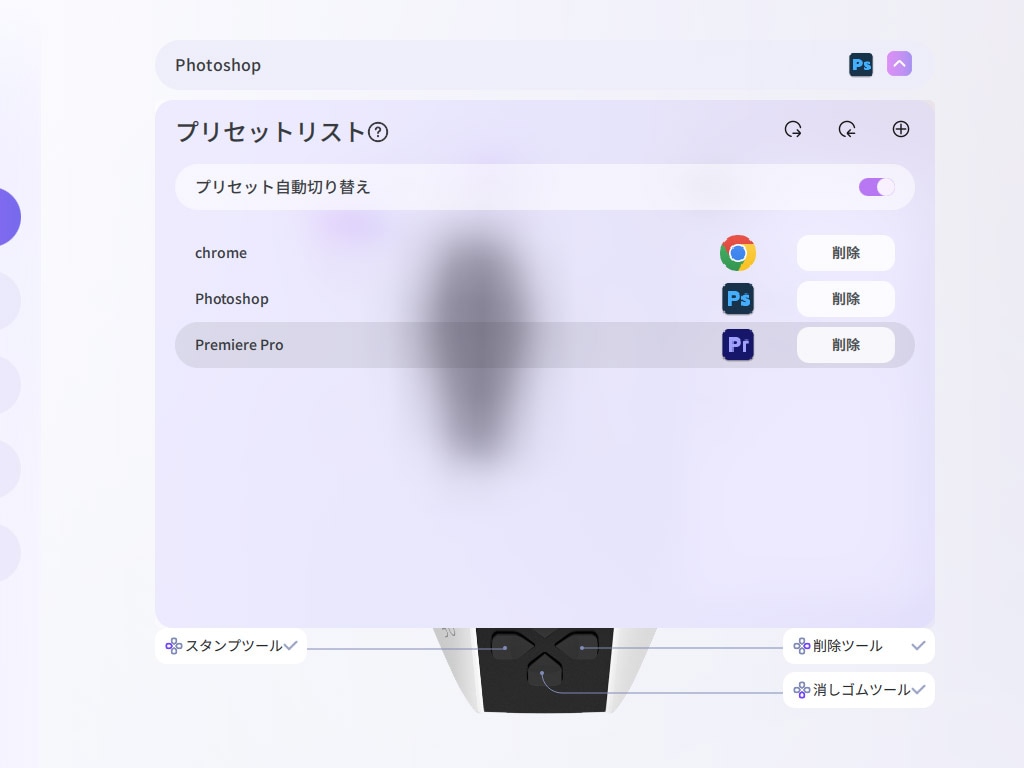The width and height of the screenshot is (1024, 768).
Task: Click the Photoshop icon in preset list
Action: [x=738, y=298]
